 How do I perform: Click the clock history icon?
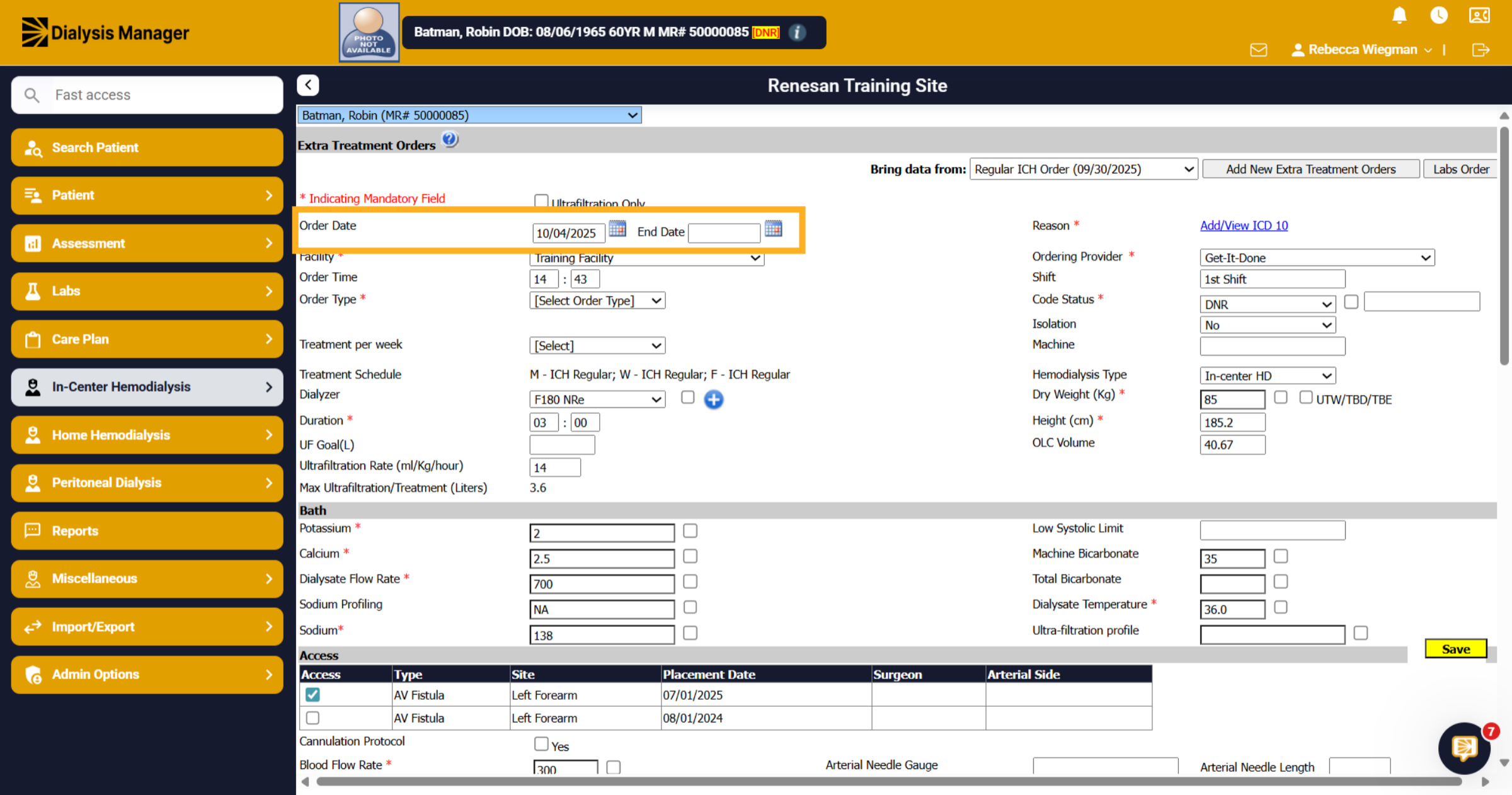(x=1439, y=15)
